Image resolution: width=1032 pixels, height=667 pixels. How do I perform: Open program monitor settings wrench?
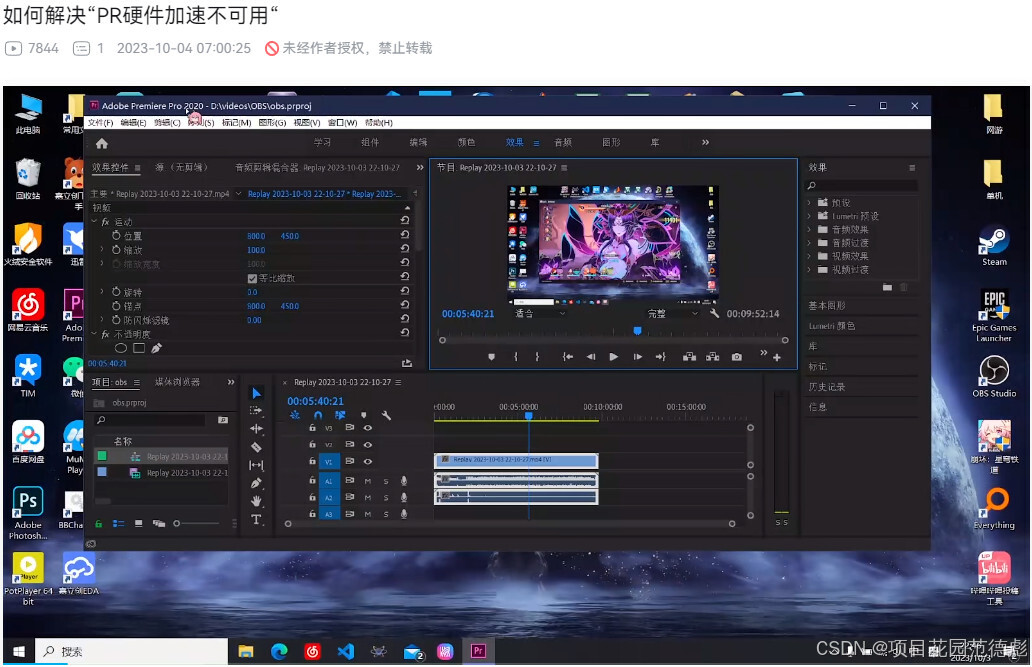click(x=714, y=313)
